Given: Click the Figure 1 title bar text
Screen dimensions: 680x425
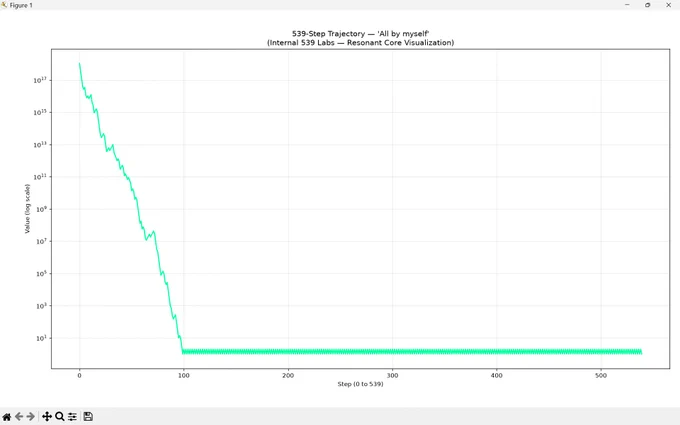Looking at the screenshot, I should [21, 5].
